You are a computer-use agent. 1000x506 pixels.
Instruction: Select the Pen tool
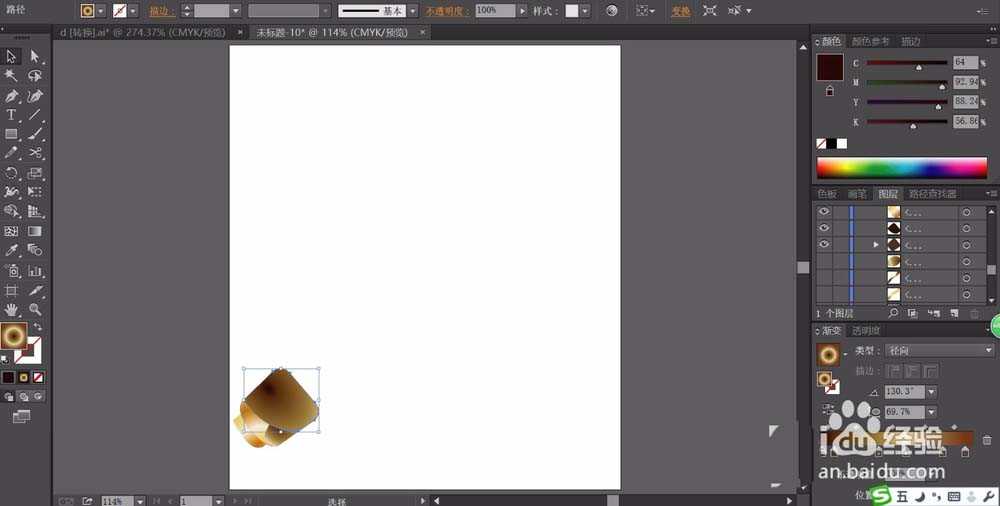12,96
